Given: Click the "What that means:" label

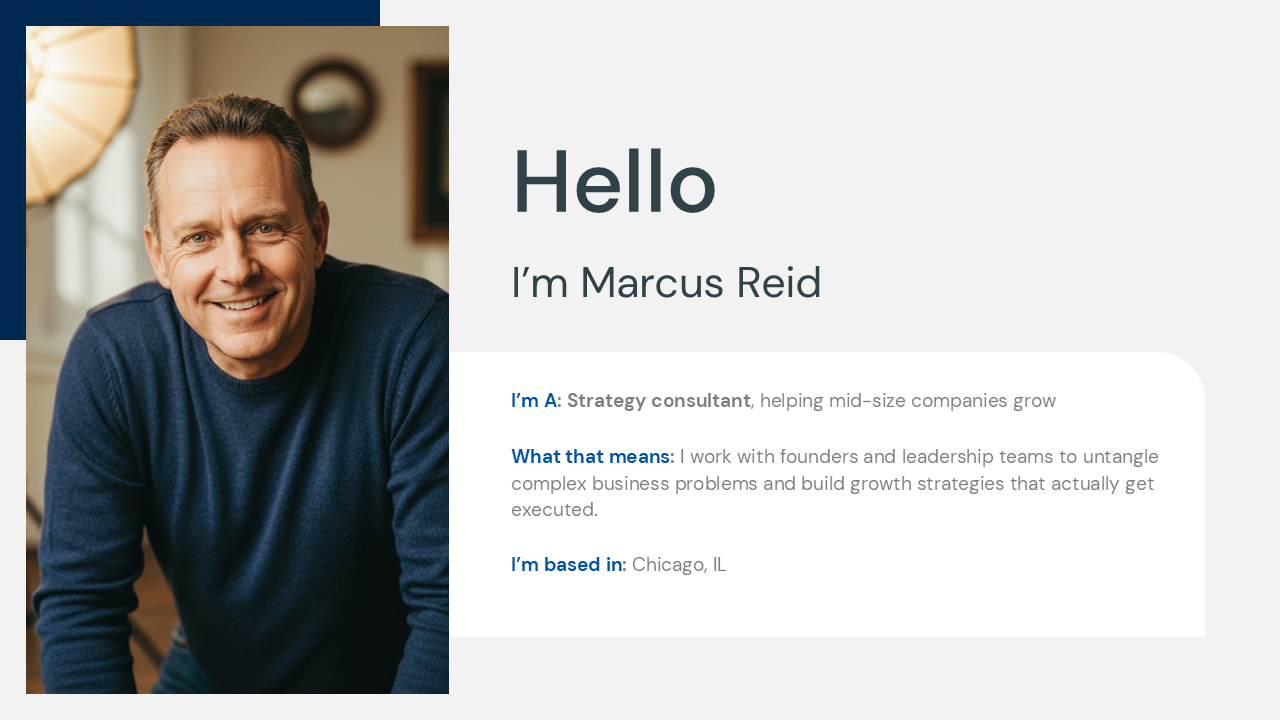Looking at the screenshot, I should click(x=592, y=457).
